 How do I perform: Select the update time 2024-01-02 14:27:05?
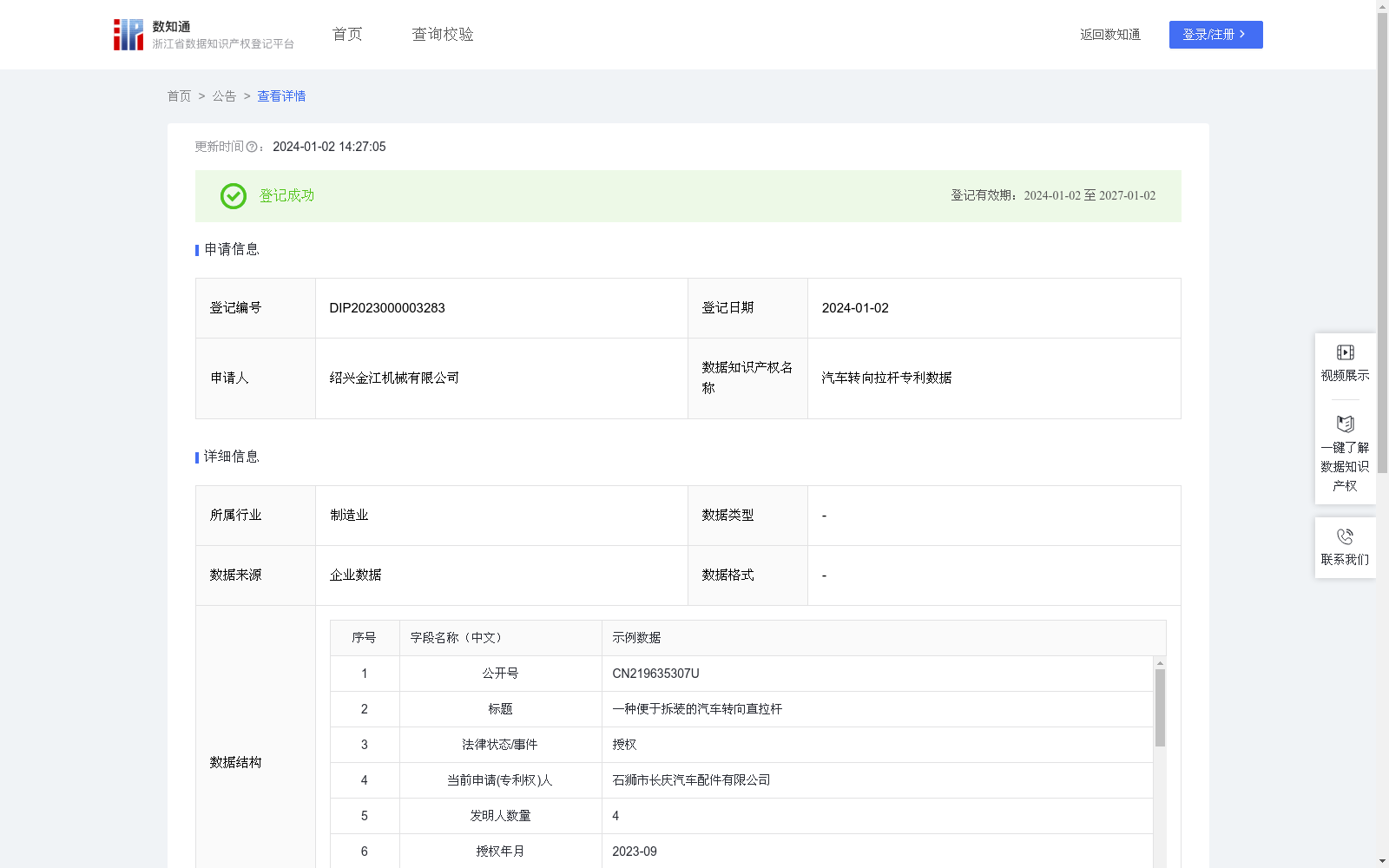[x=329, y=148]
